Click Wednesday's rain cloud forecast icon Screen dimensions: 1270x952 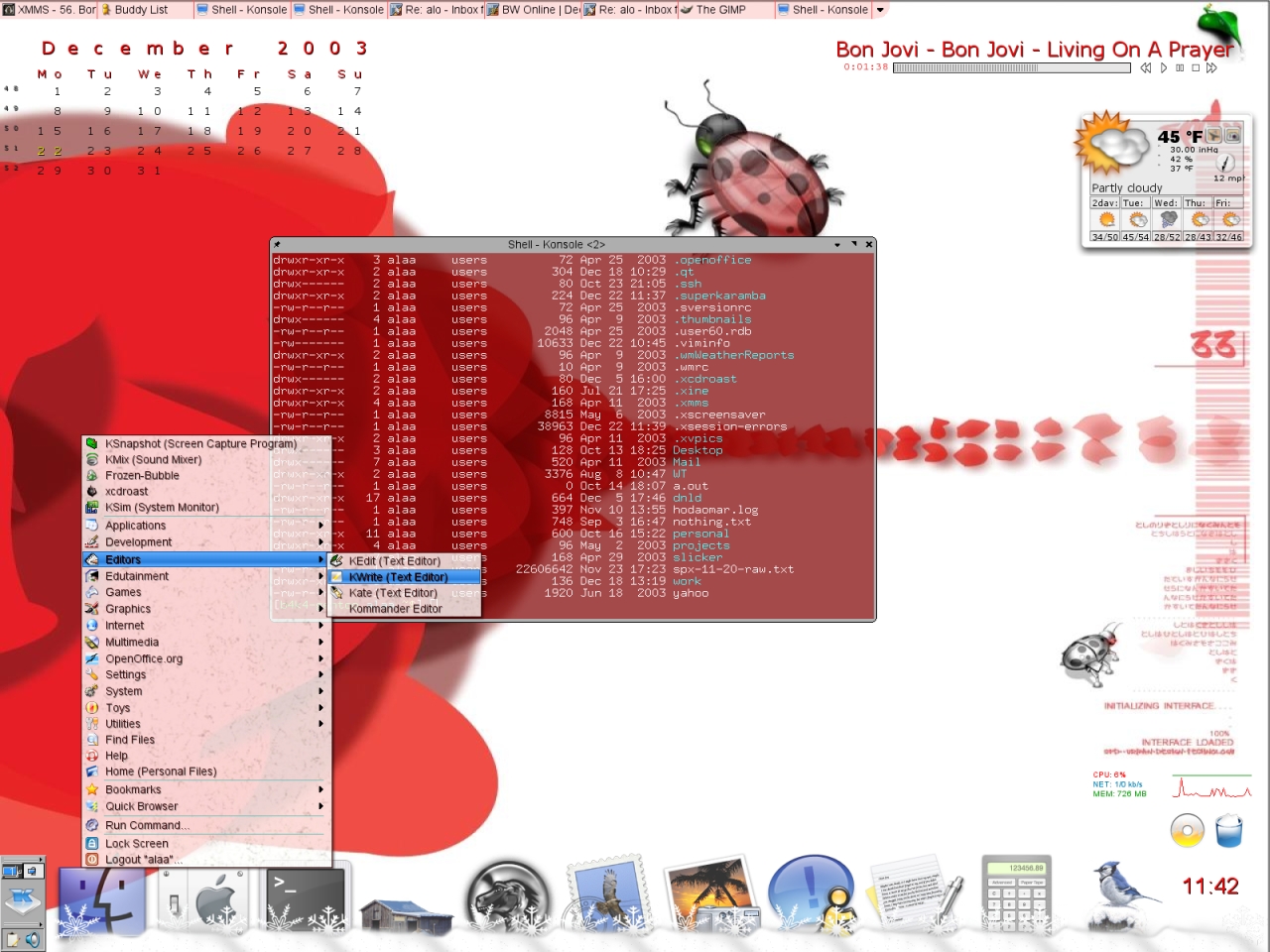(1169, 219)
